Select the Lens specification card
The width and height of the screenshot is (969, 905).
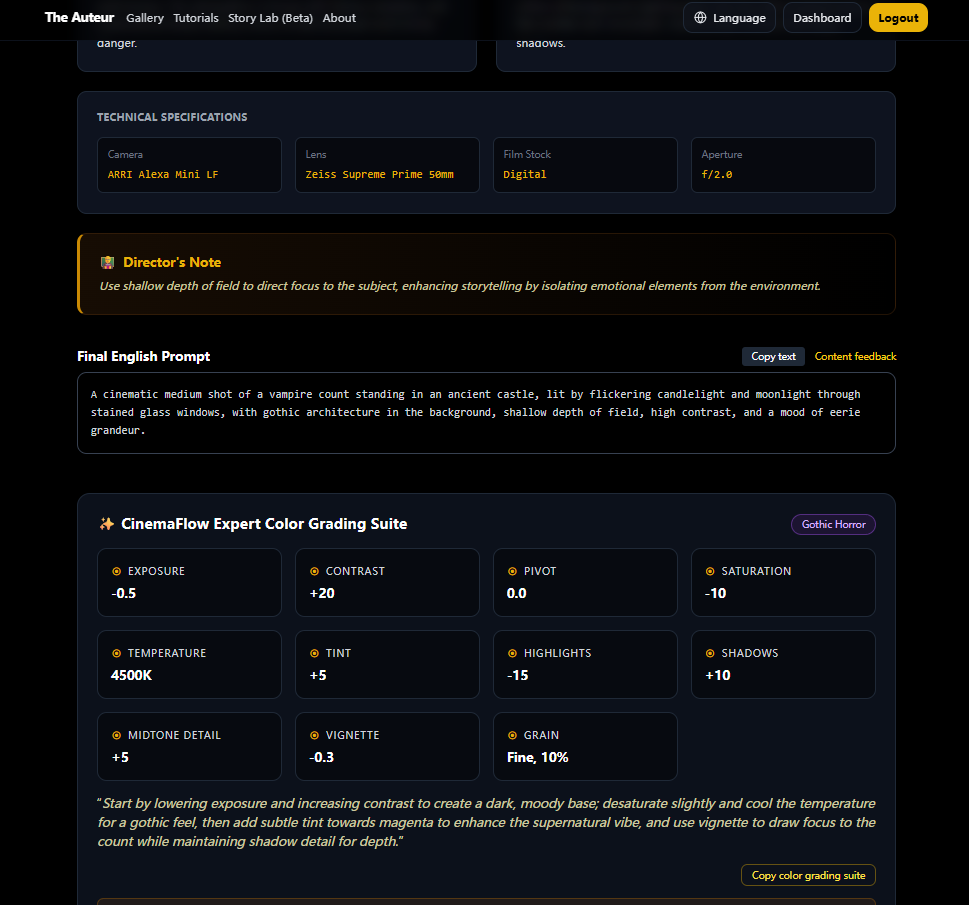click(387, 165)
